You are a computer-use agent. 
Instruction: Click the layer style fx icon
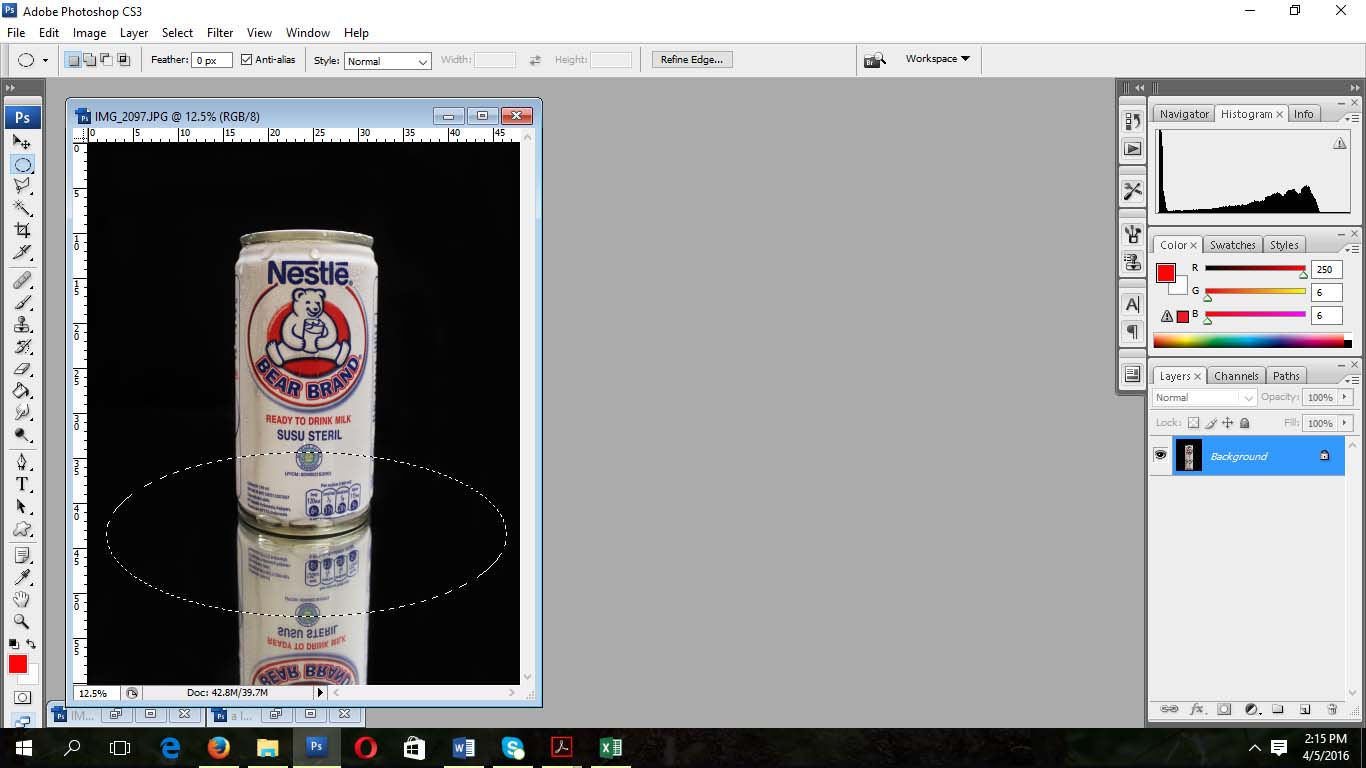point(1196,709)
